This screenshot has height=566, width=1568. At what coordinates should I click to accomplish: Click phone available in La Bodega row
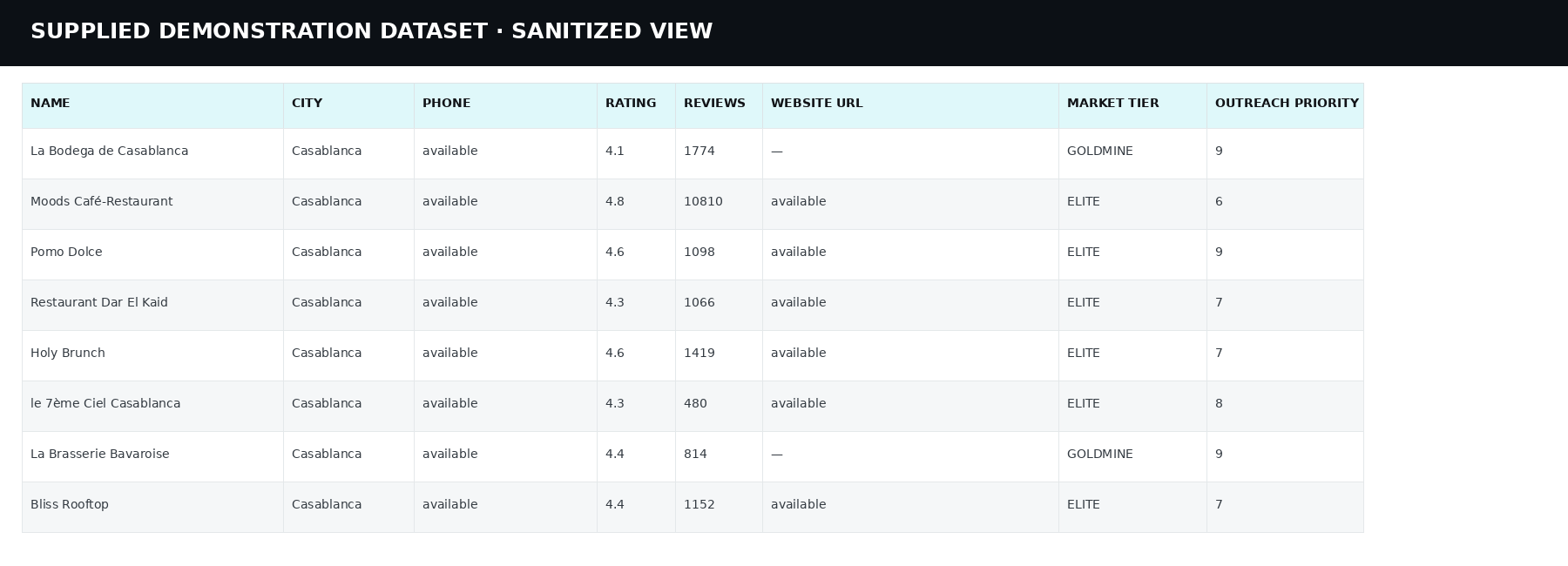[449, 151]
